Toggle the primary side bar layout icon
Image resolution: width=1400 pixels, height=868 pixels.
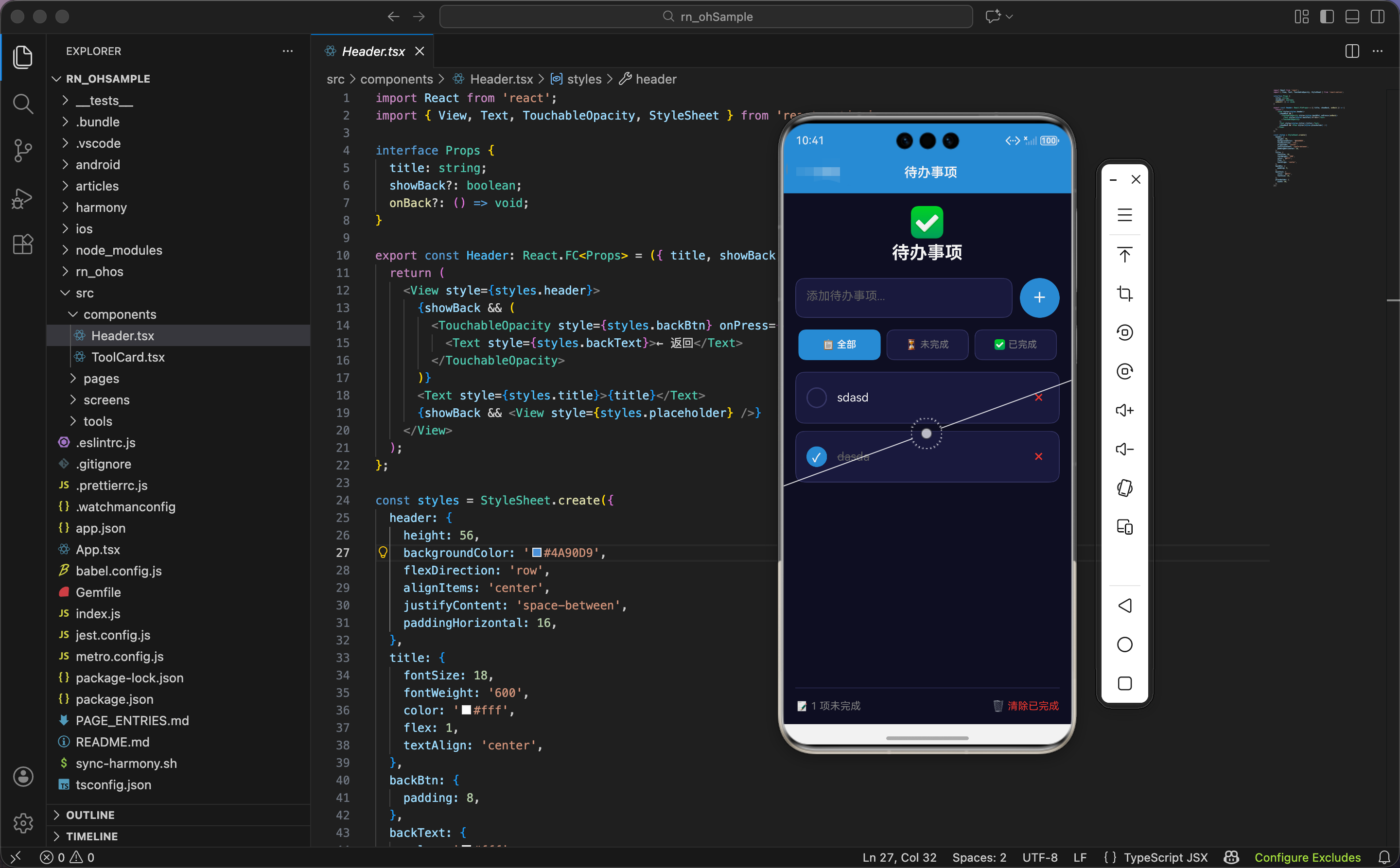[1327, 17]
